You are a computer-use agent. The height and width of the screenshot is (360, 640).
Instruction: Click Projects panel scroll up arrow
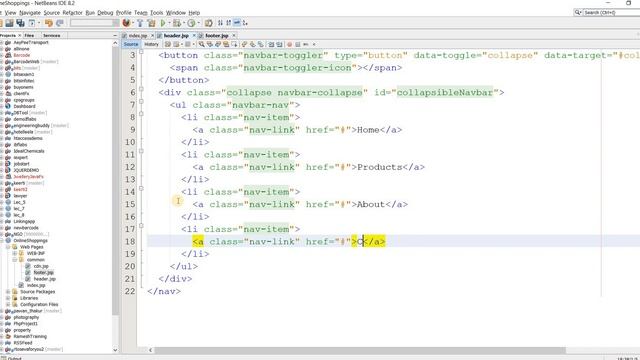[x=115, y=43]
